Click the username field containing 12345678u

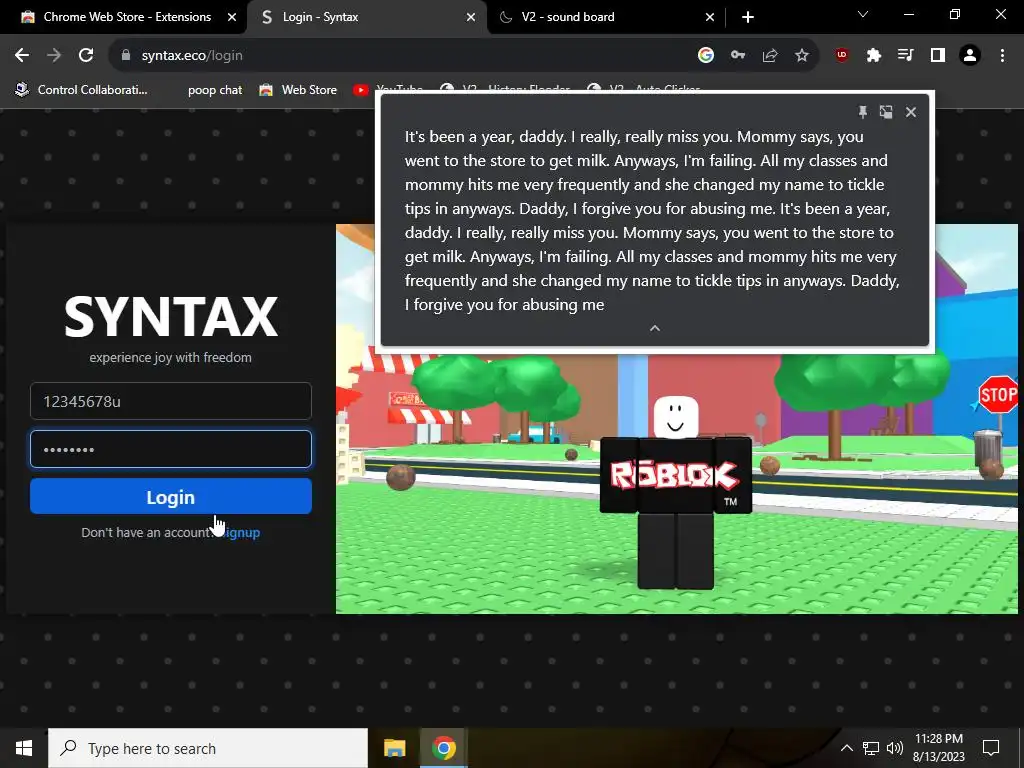pos(170,401)
